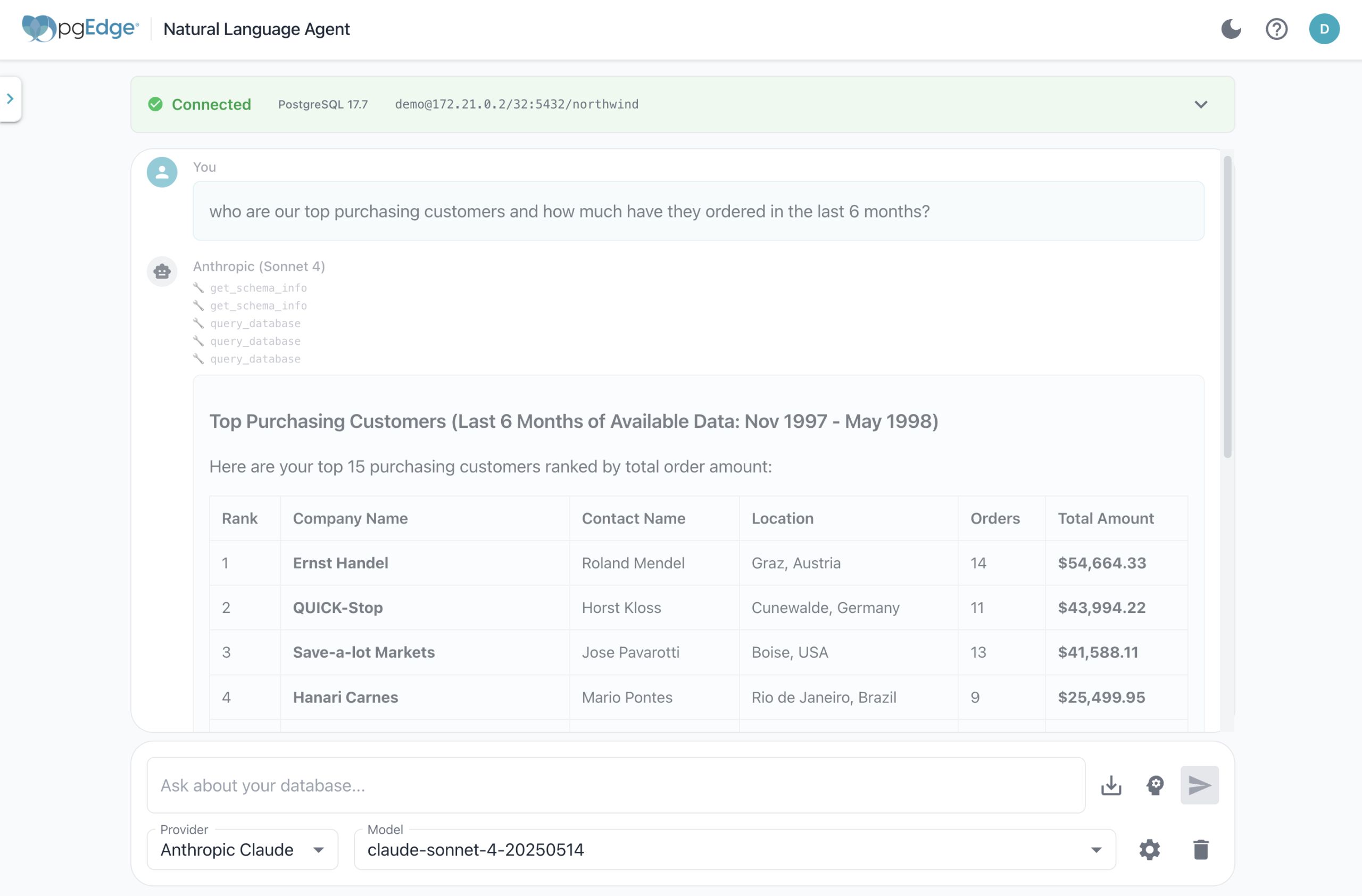Open model settings with the gear icon
The height and width of the screenshot is (896, 1362).
coord(1150,850)
